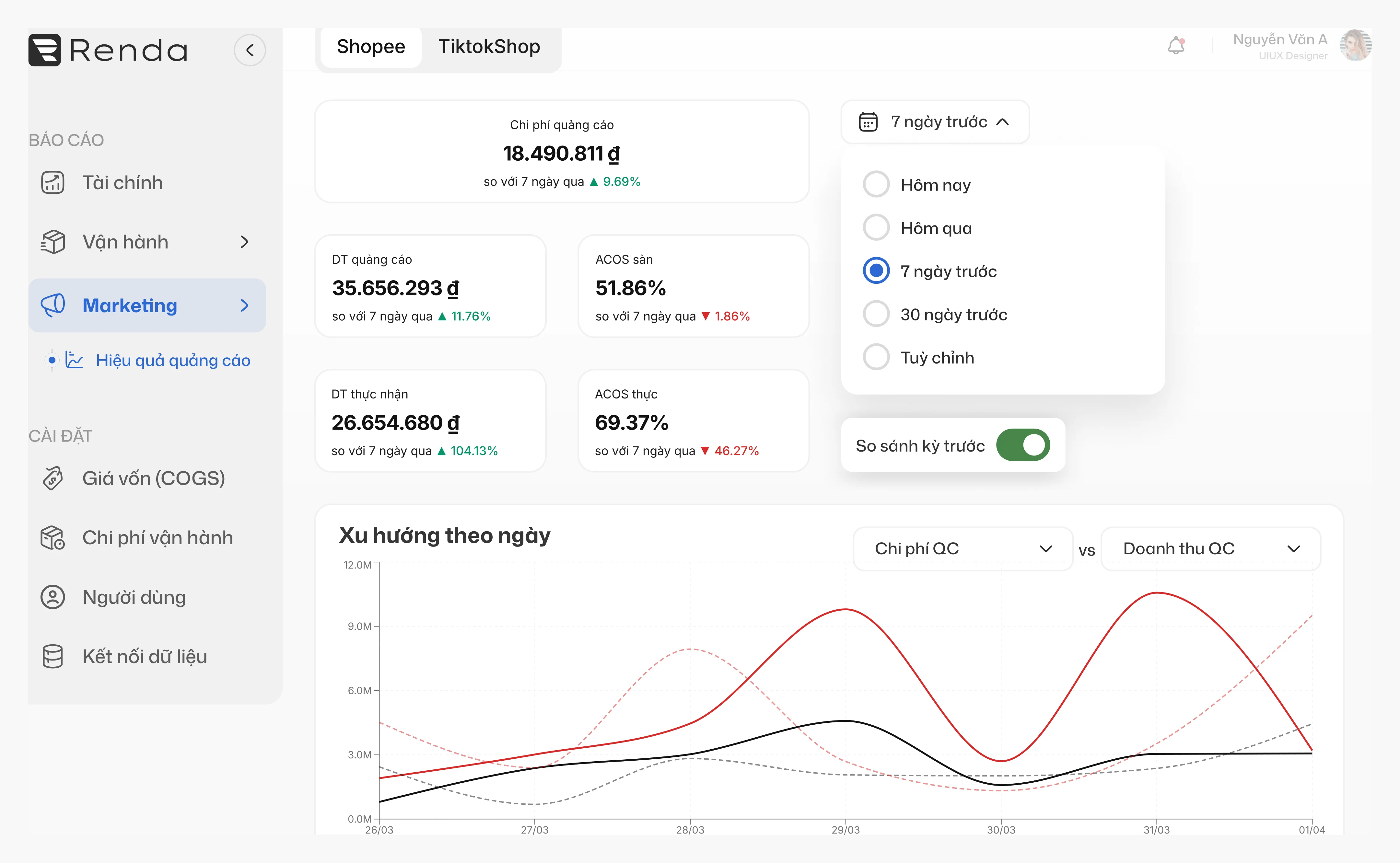Open the Doanh thu QC metric dropdown
1400x863 pixels.
(1210, 548)
